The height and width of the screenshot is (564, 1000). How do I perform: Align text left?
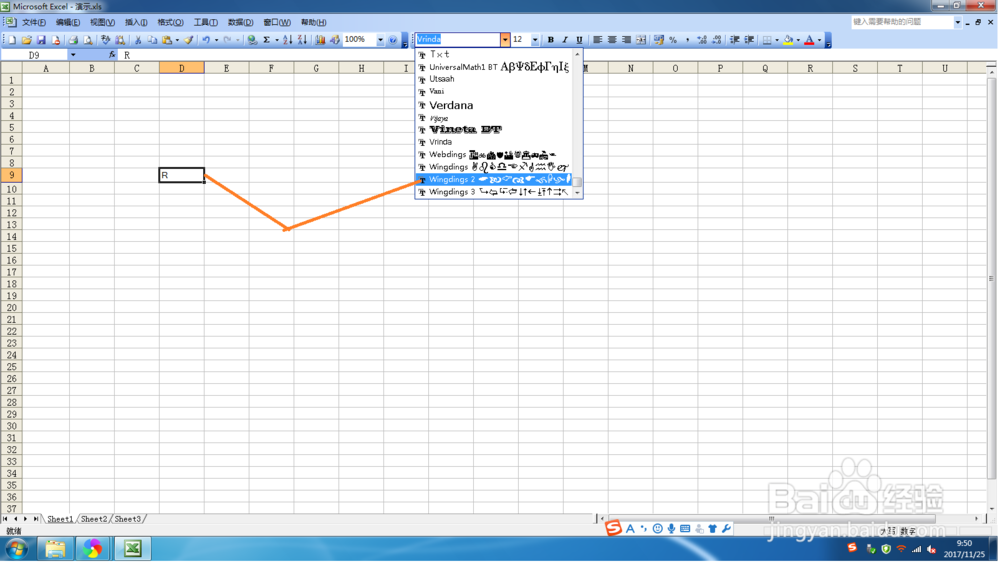[x=598, y=40]
